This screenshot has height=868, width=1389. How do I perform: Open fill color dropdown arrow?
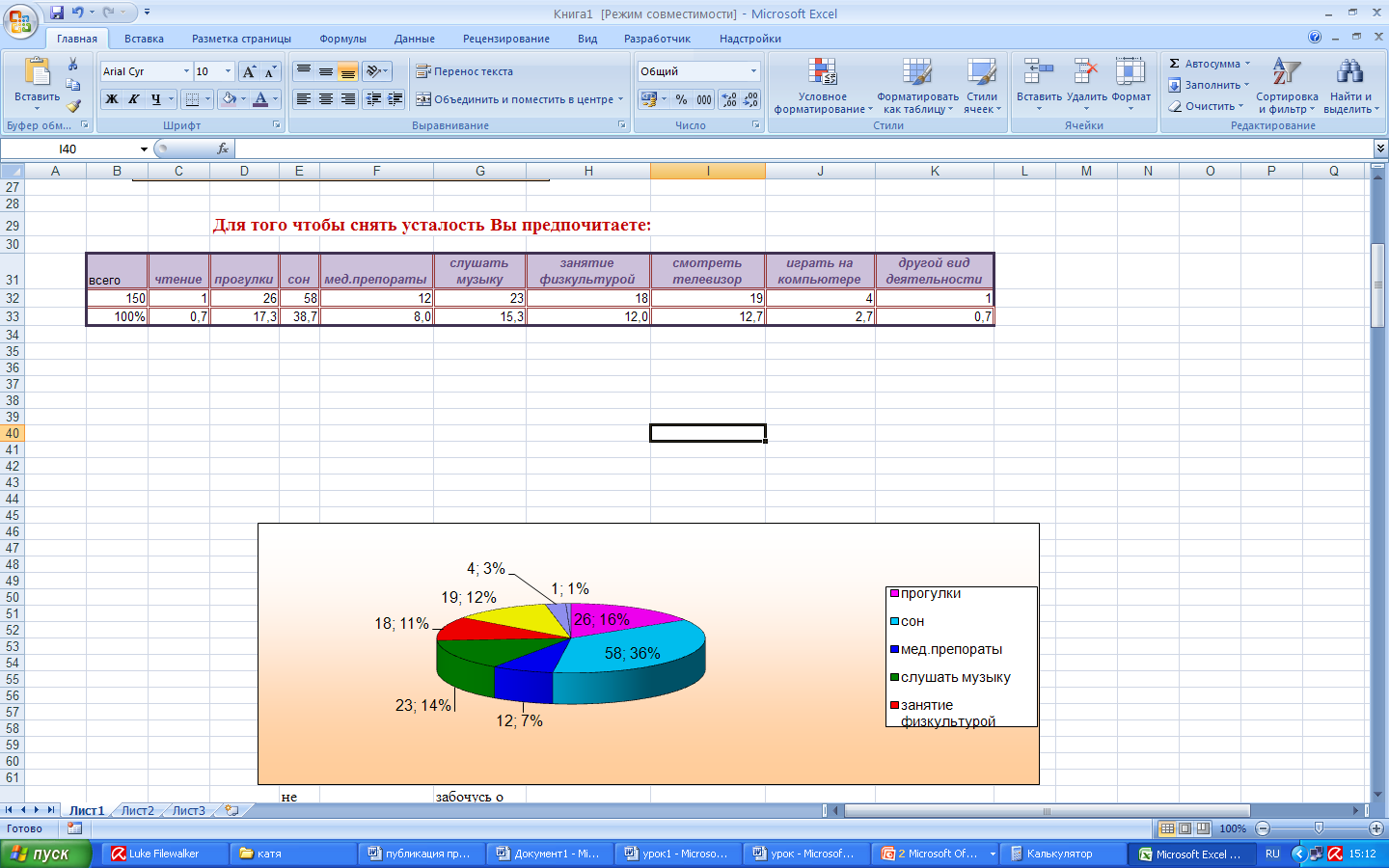244,99
